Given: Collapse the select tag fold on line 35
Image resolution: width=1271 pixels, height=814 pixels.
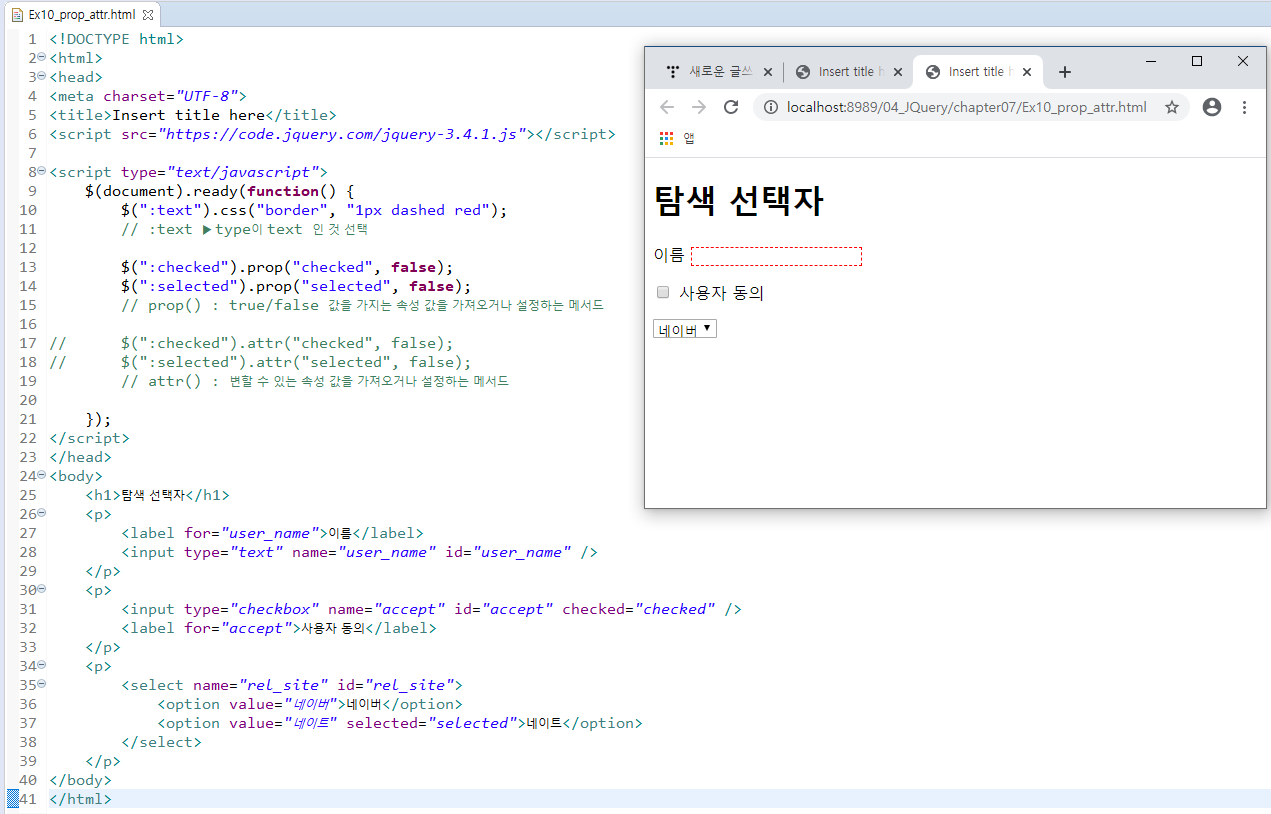Looking at the screenshot, I should [41, 684].
